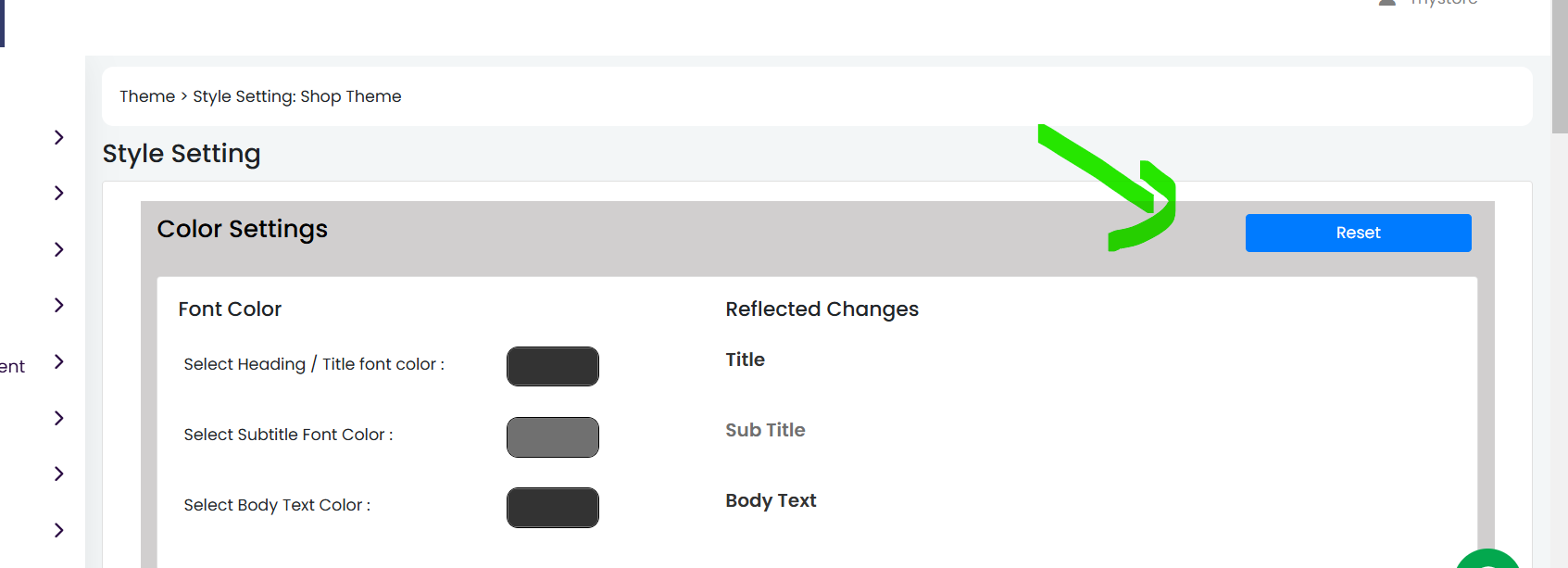
Task: Expand the third sidebar chevron from top
Action: [59, 249]
